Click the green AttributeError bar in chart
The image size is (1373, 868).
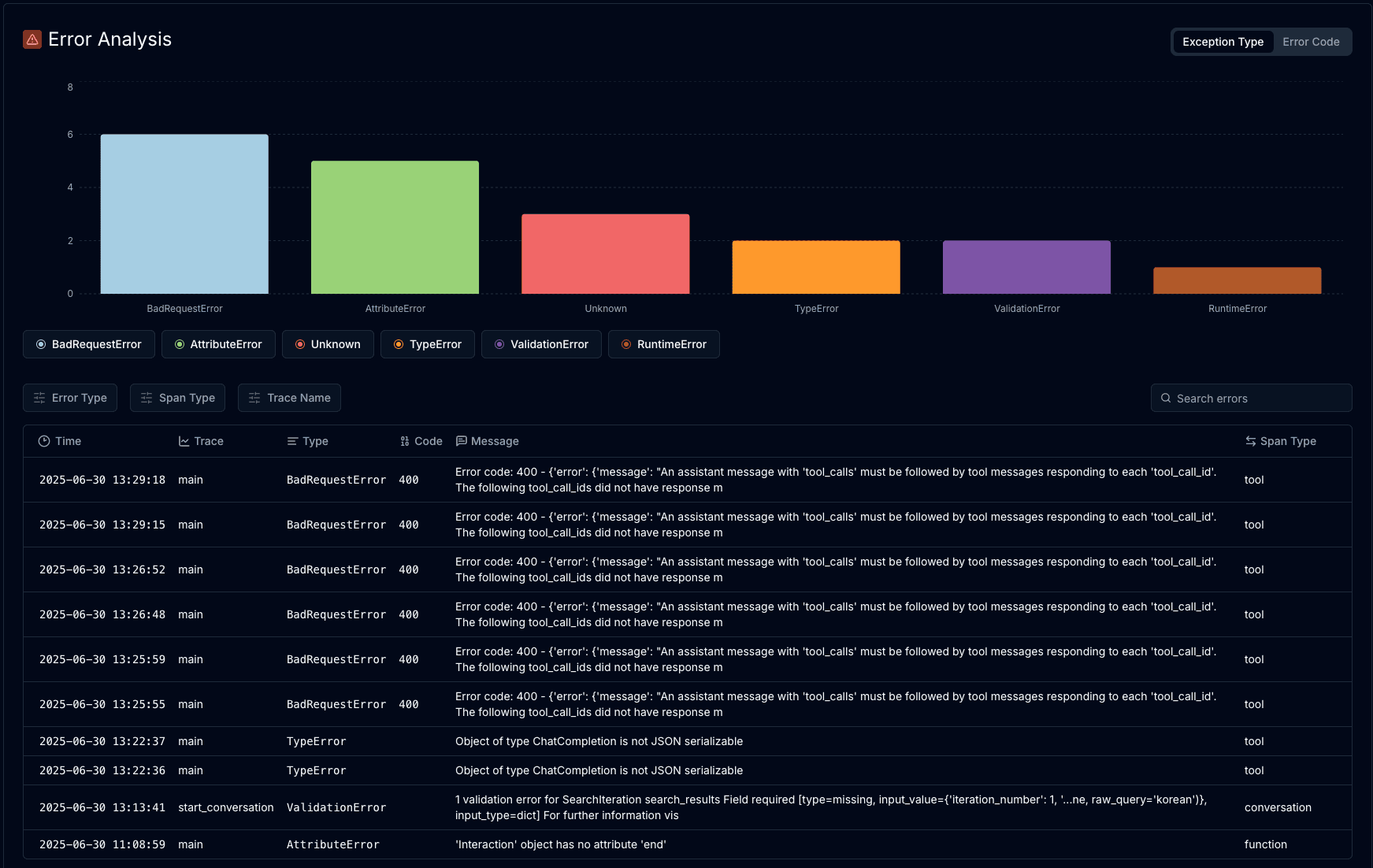395,228
